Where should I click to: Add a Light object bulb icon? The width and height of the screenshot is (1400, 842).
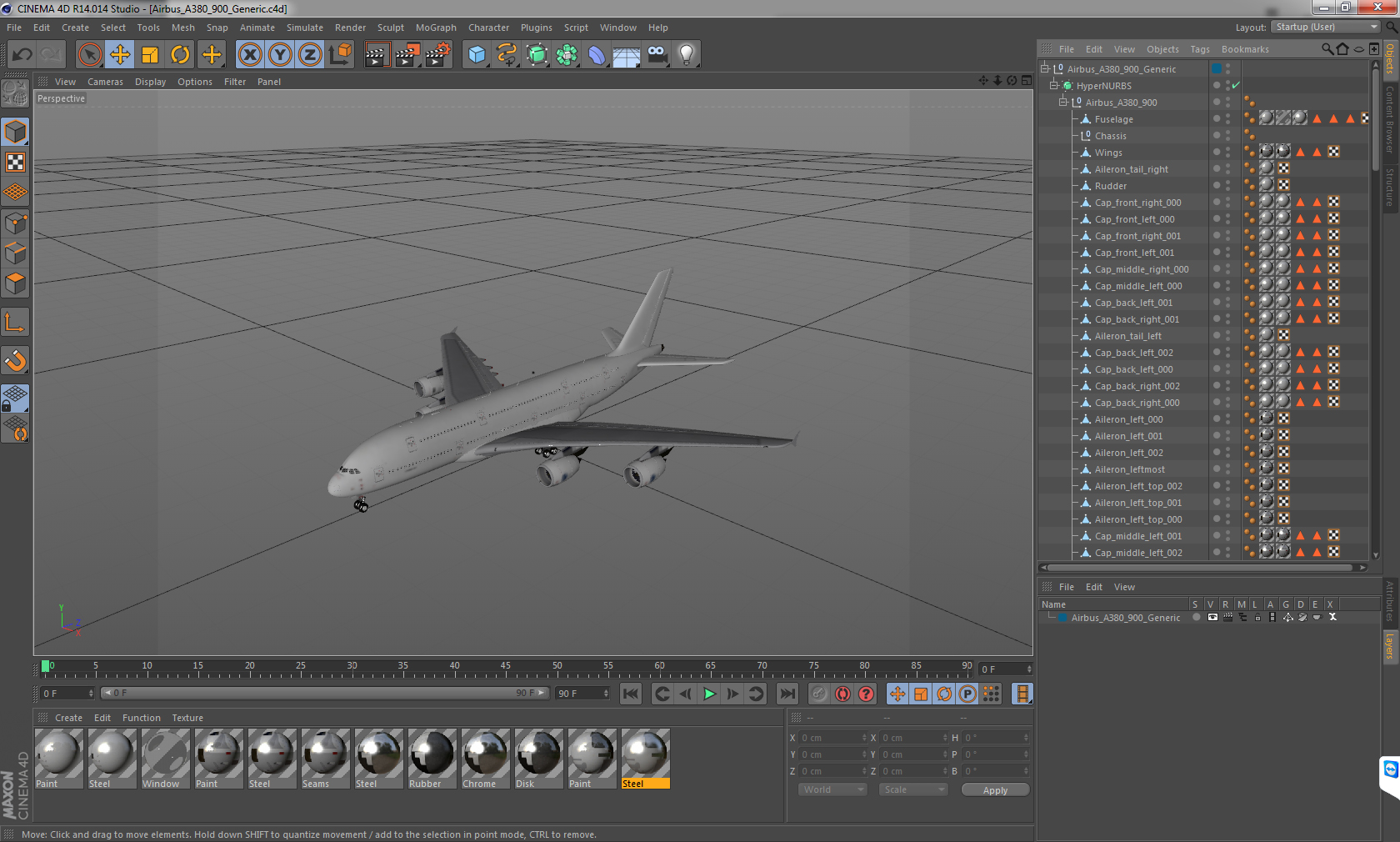[687, 55]
